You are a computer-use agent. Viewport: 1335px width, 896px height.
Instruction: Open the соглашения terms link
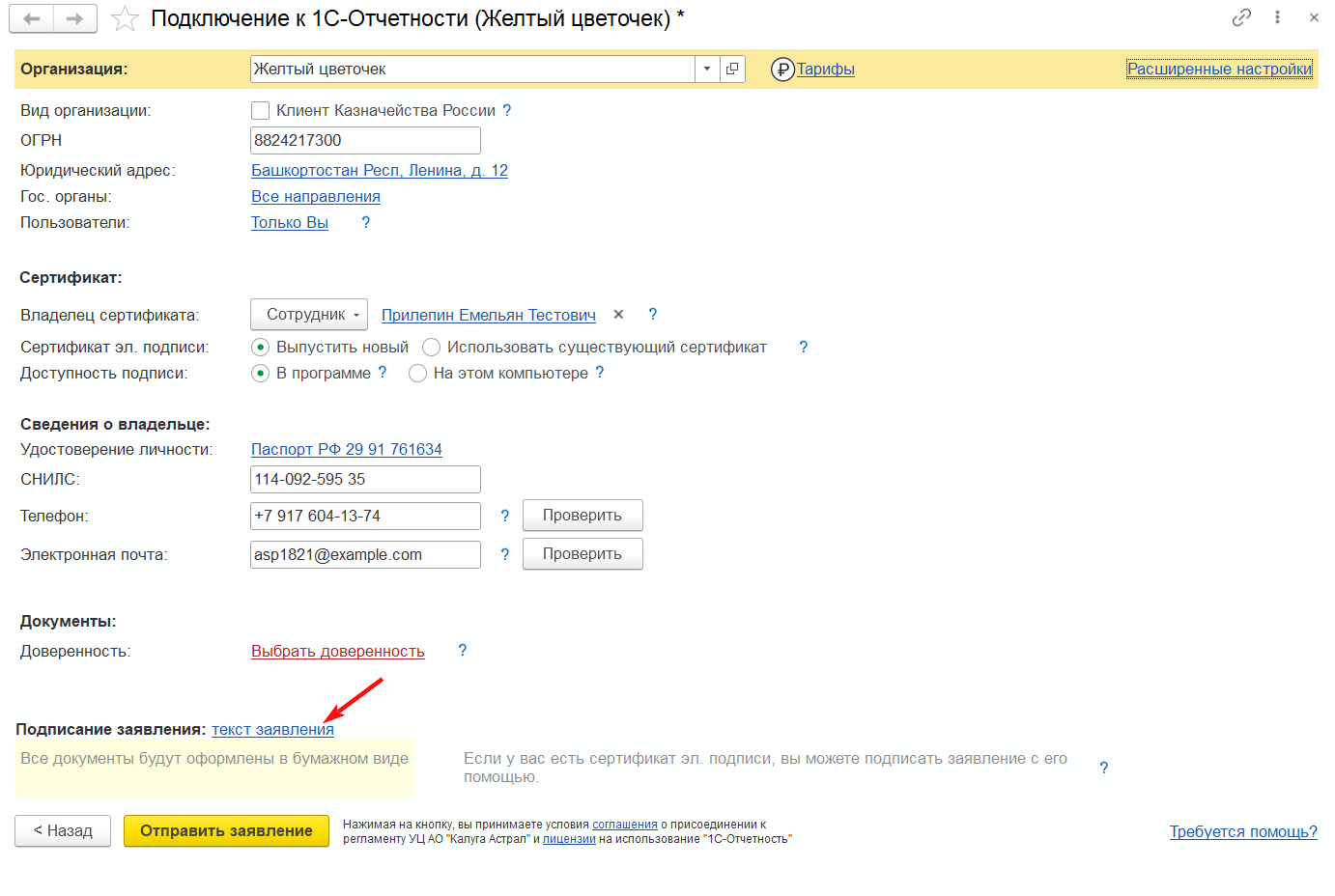(625, 825)
